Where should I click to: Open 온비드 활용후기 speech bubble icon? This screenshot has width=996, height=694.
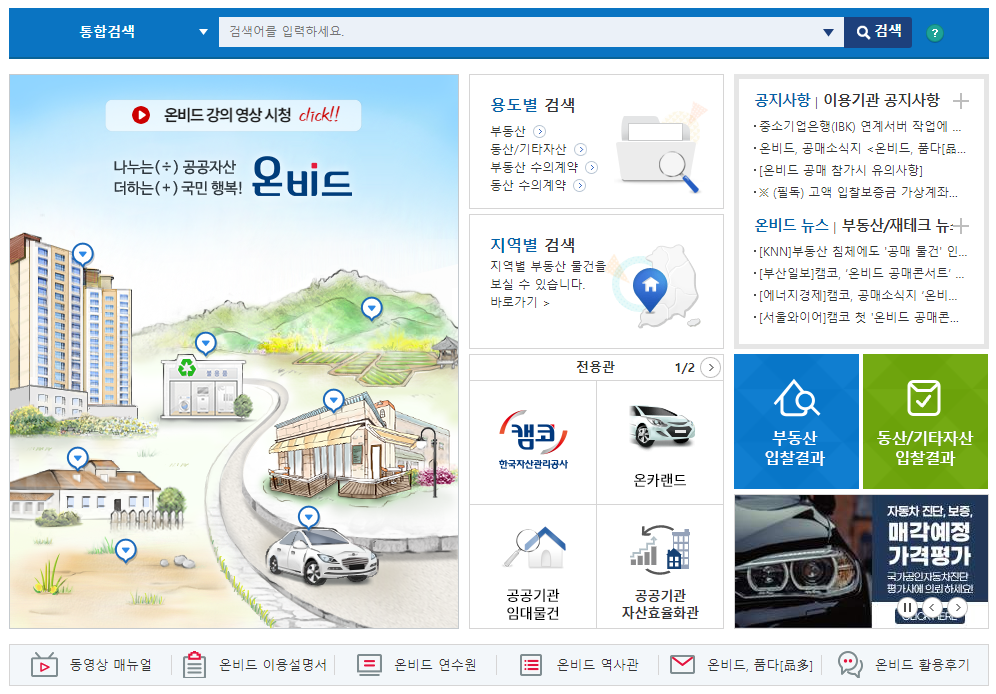[x=850, y=664]
